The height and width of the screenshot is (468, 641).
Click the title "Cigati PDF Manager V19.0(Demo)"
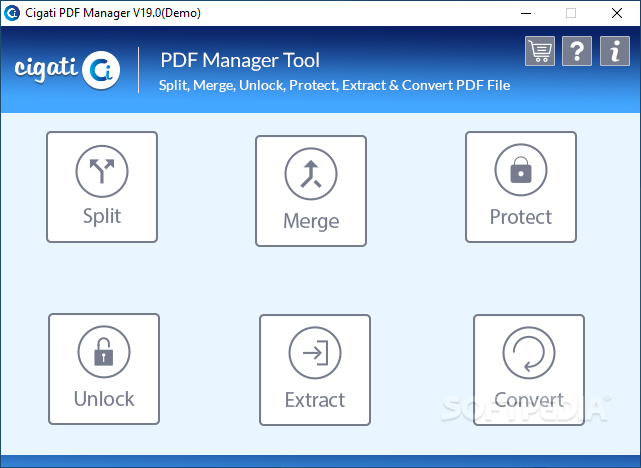[113, 13]
